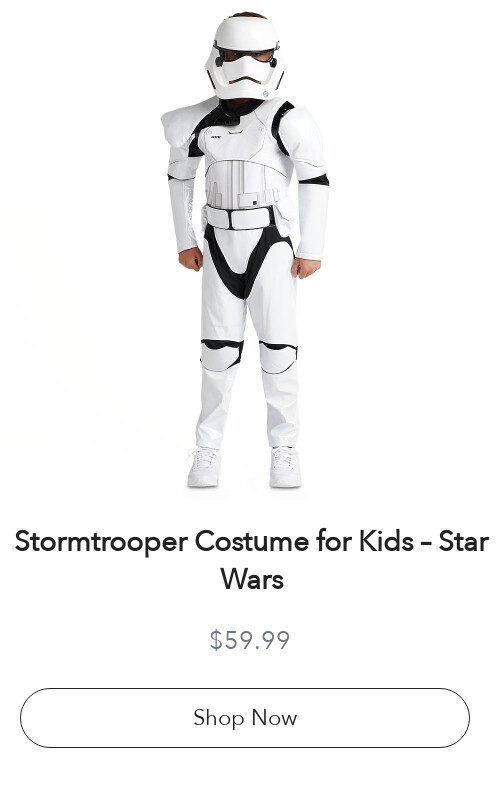Open the Stormtrooper costume product image
Screen dimensions: 500x800
246,250
